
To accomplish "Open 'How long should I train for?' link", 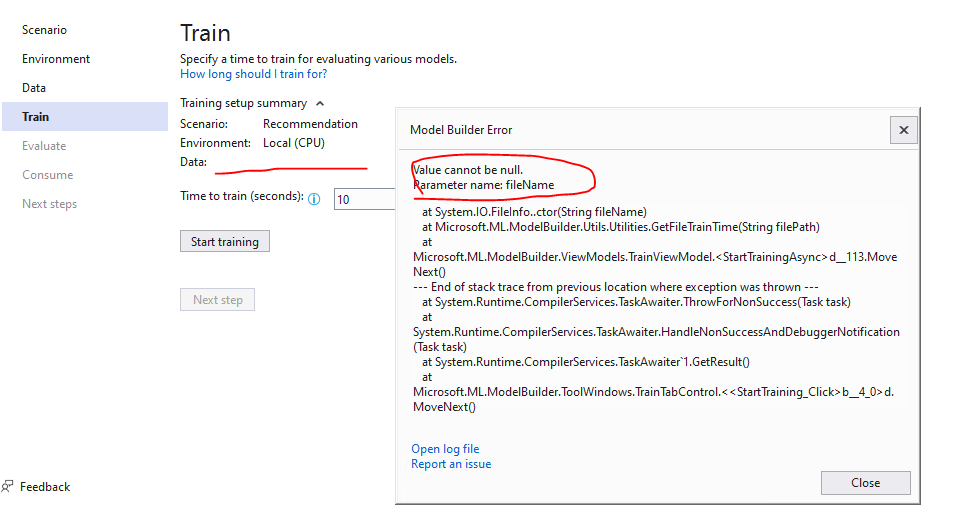I will [253, 74].
